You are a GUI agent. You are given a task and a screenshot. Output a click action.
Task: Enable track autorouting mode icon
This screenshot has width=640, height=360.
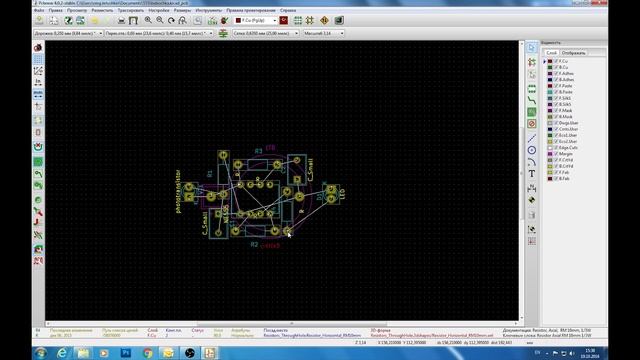click(x=310, y=20)
